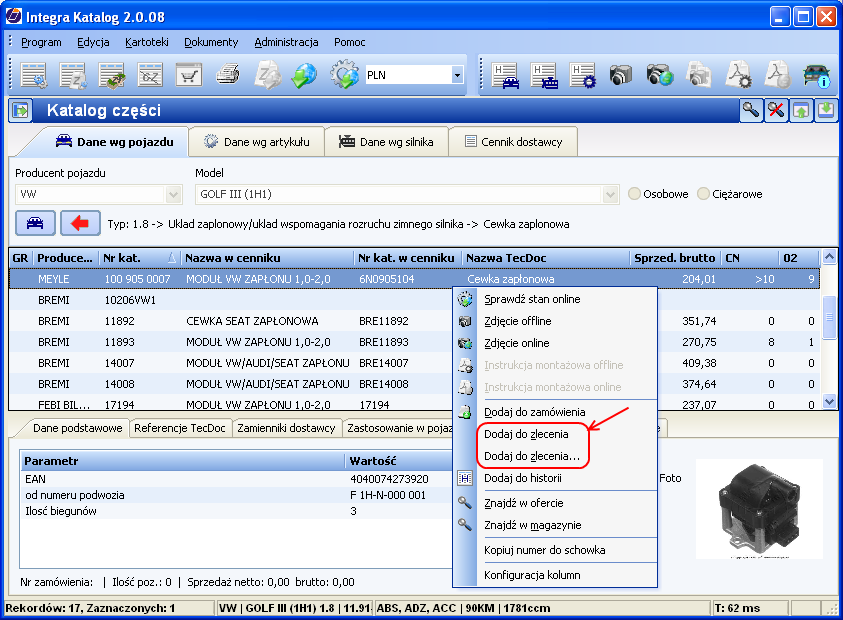Open the Dokumenty menu
This screenshot has width=843, height=620.
point(211,42)
